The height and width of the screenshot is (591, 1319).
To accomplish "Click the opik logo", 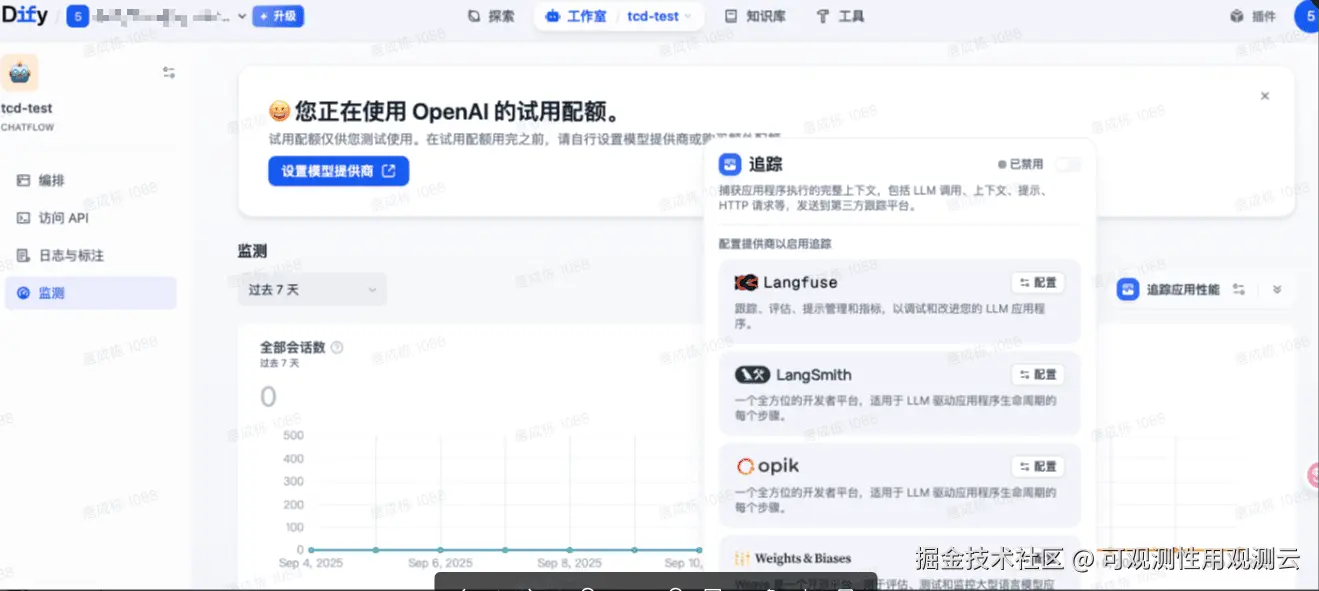I will (767, 467).
